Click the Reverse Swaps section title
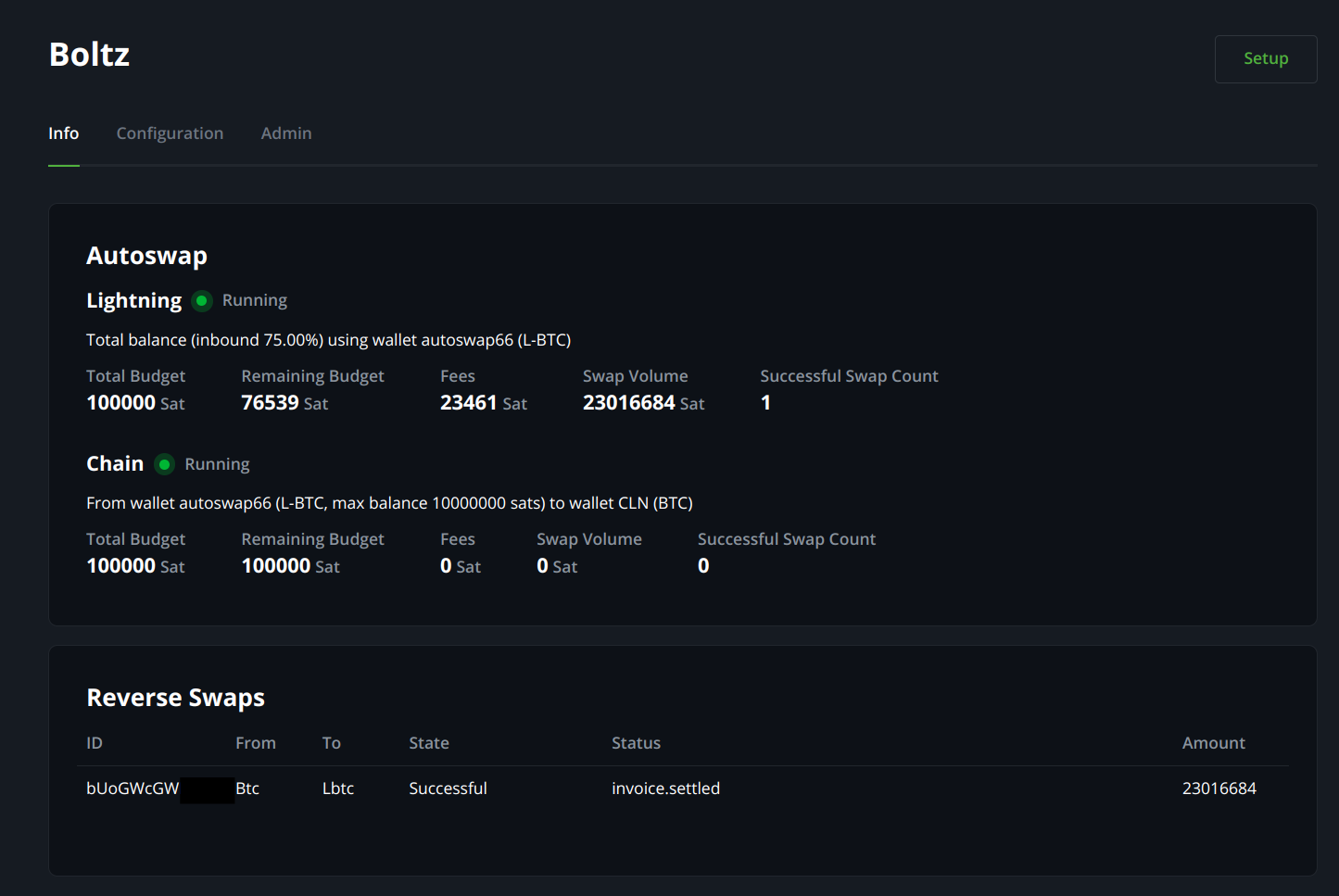Screen dimensions: 1339x896 coord(175,698)
